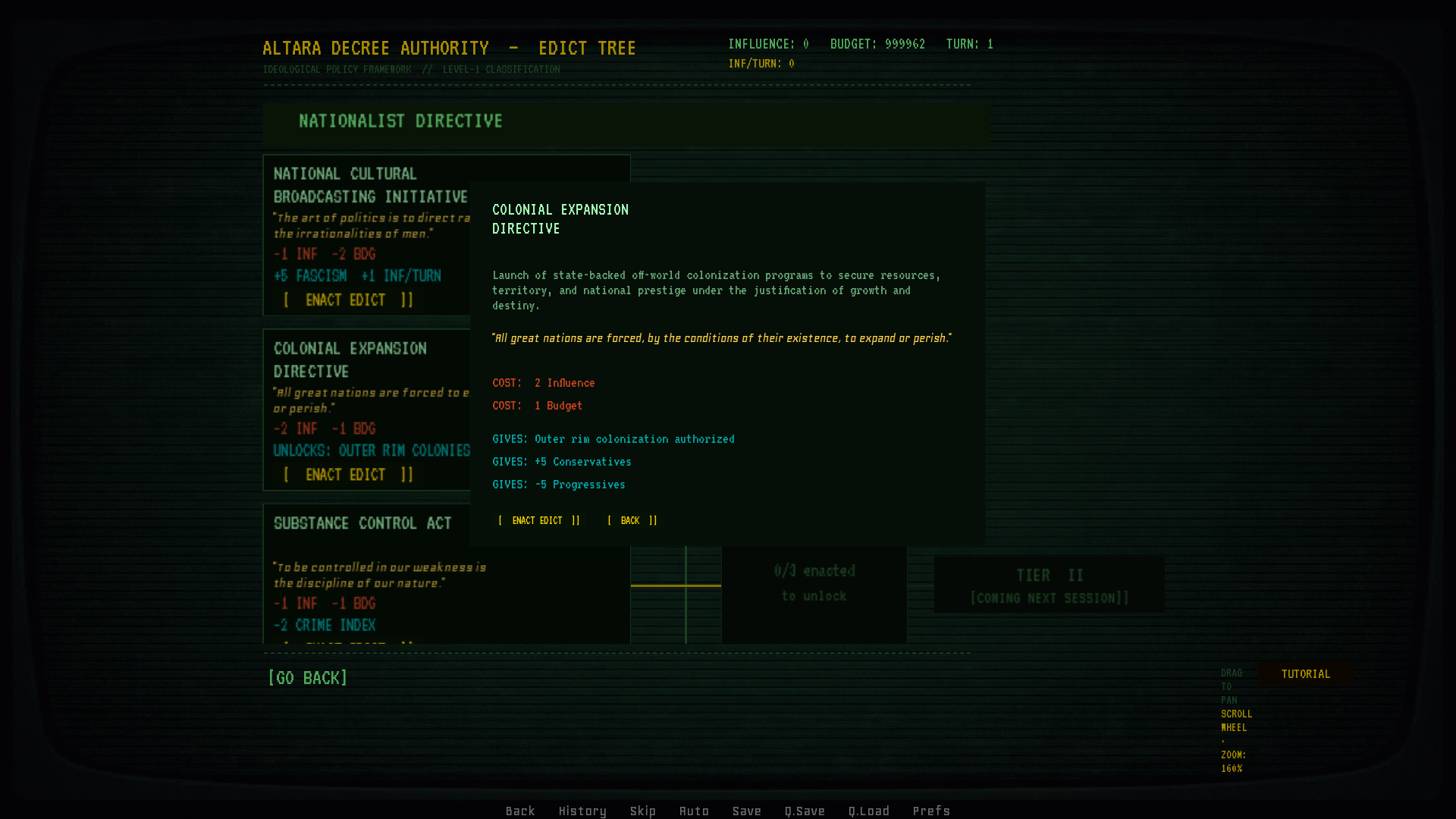Click GIVES: Outer rim colonization authorized
1456x819 pixels.
click(x=613, y=439)
